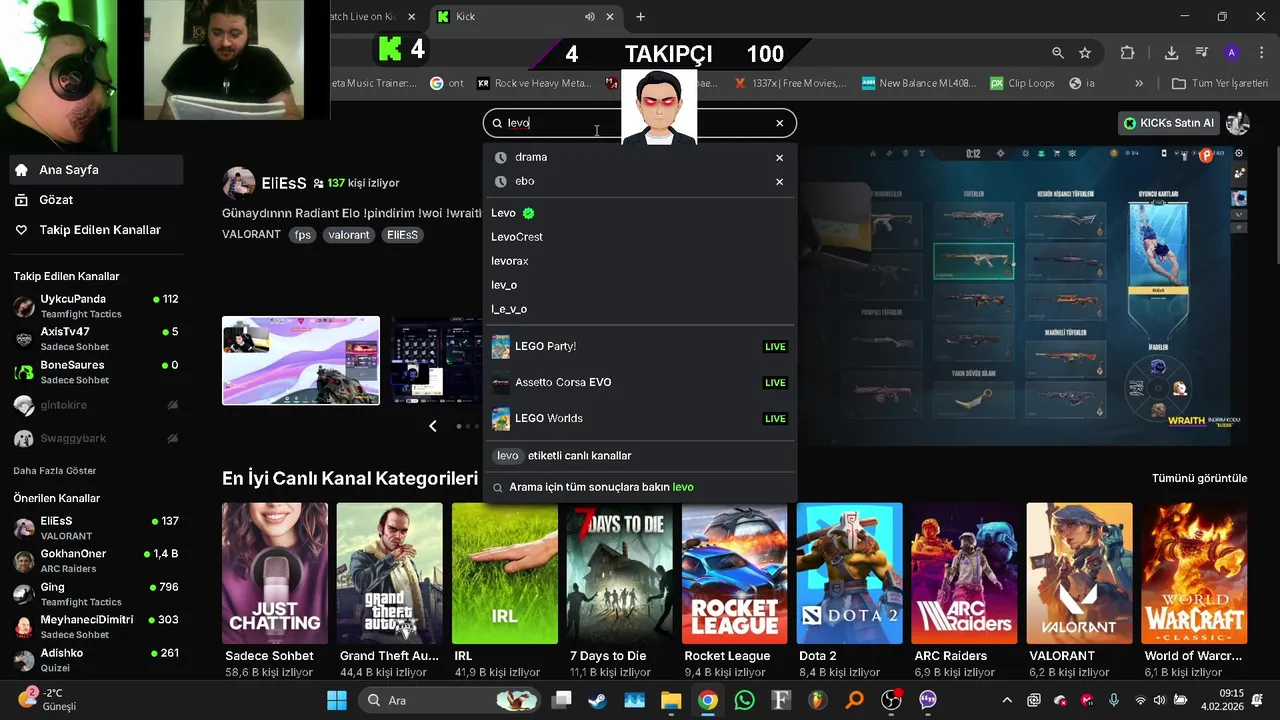Open Adishko recommended channel
This screenshot has width=1280, height=720.
point(97,660)
